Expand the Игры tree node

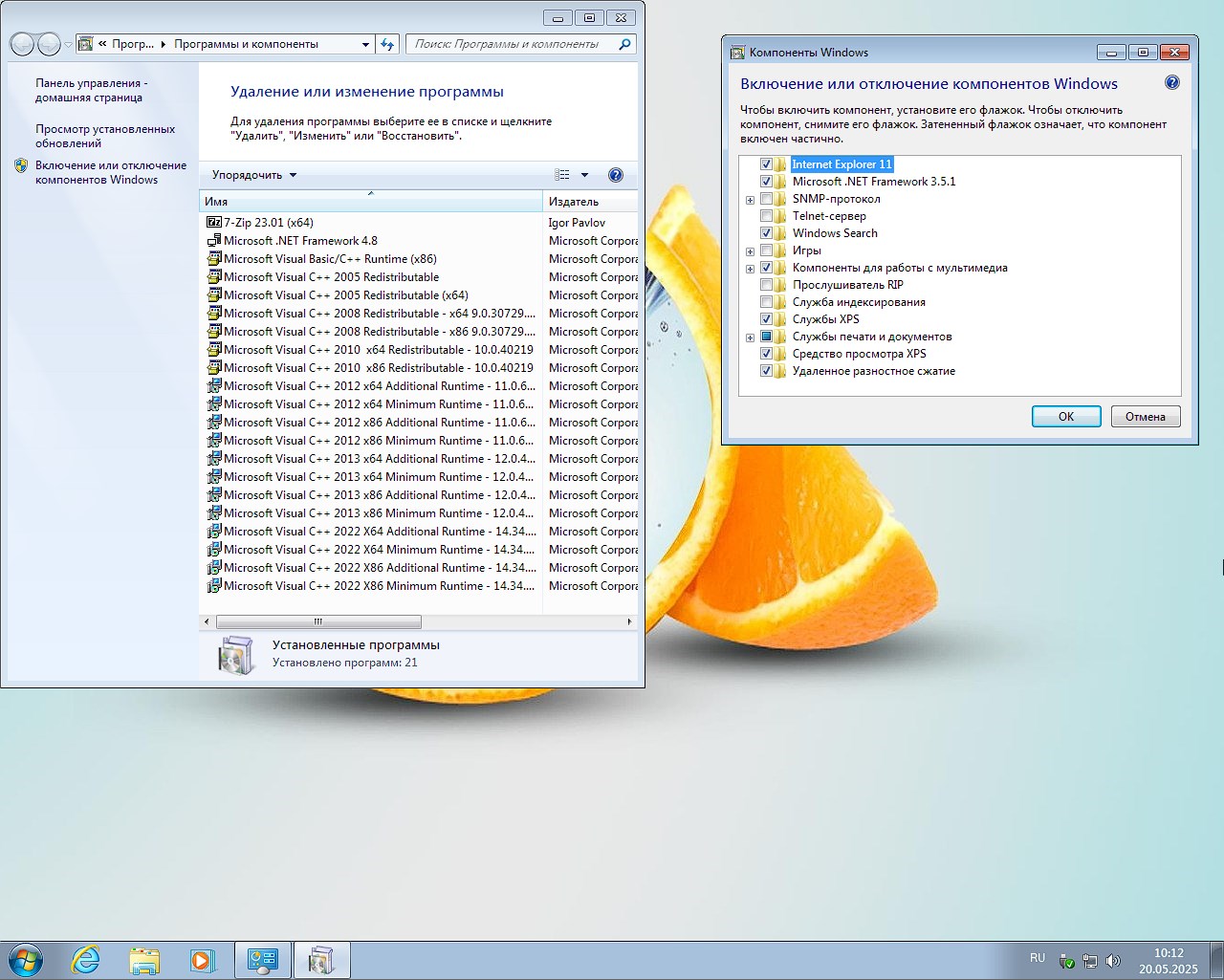(751, 251)
